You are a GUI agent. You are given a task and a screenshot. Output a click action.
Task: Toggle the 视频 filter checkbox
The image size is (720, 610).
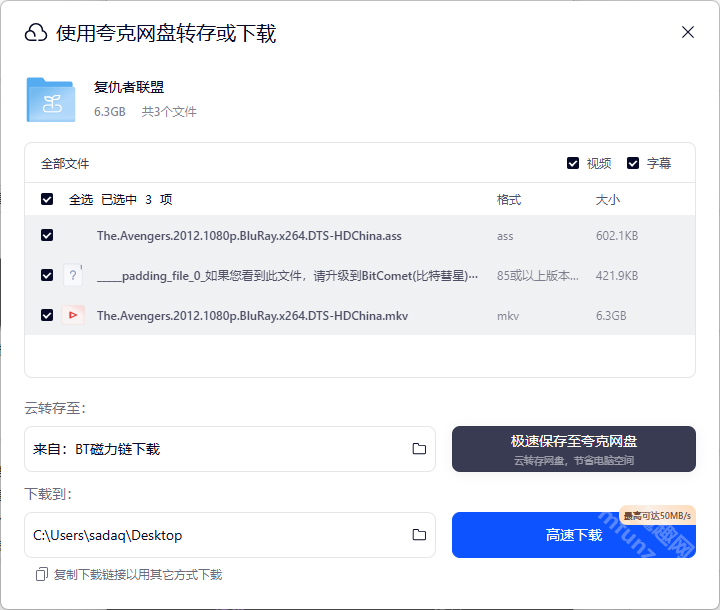point(573,163)
